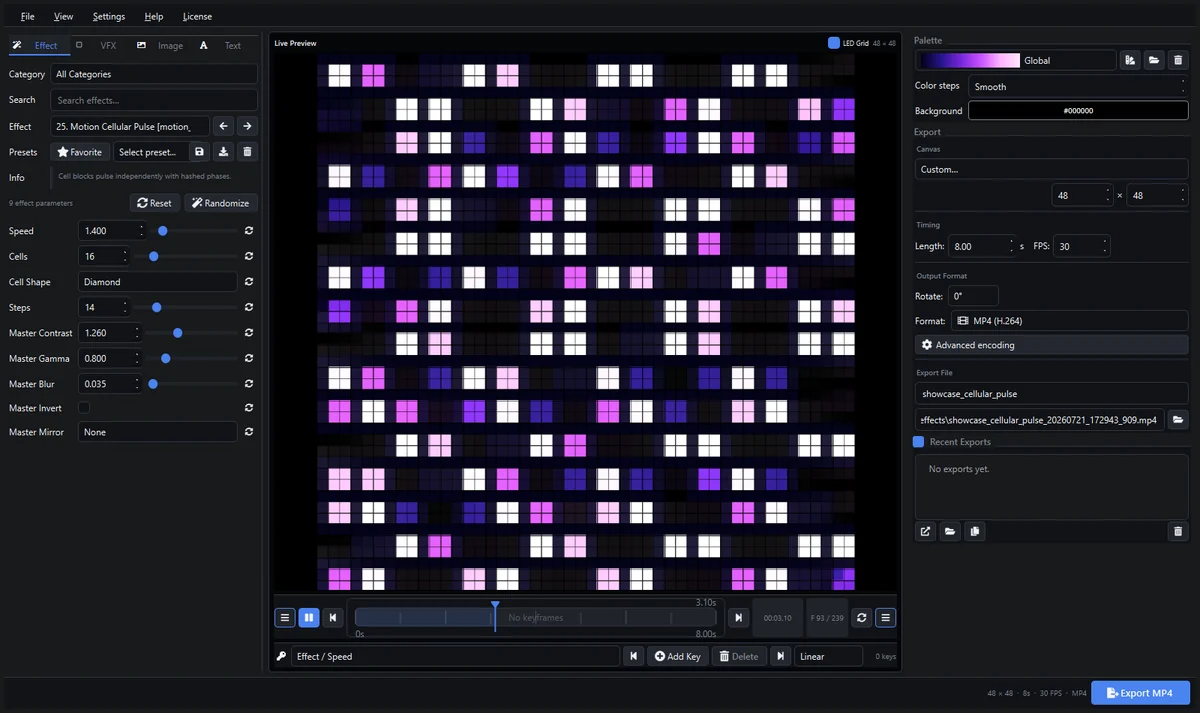Open the exported file externally

tap(926, 532)
